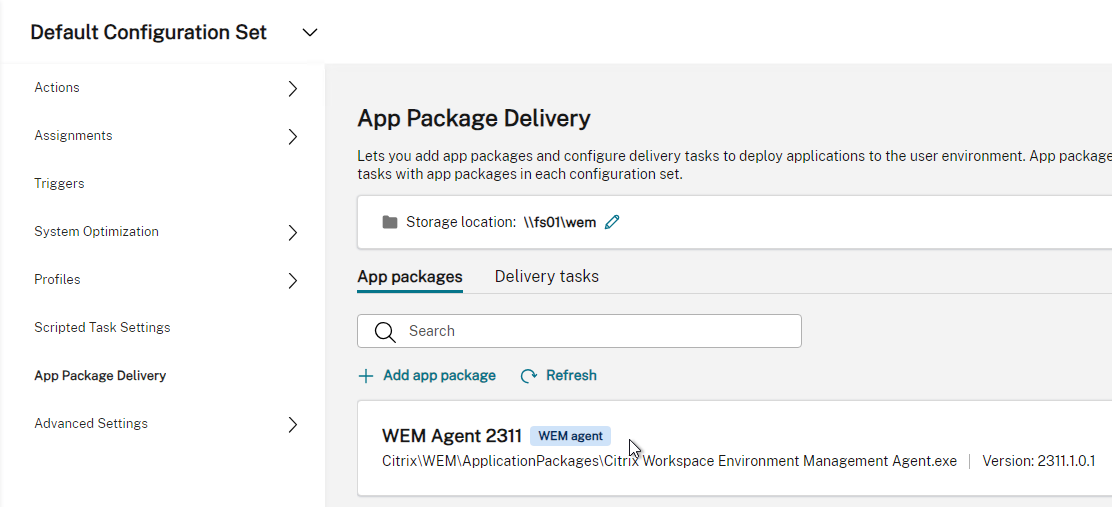Select App Package Delivery in sidebar

[x=100, y=375]
